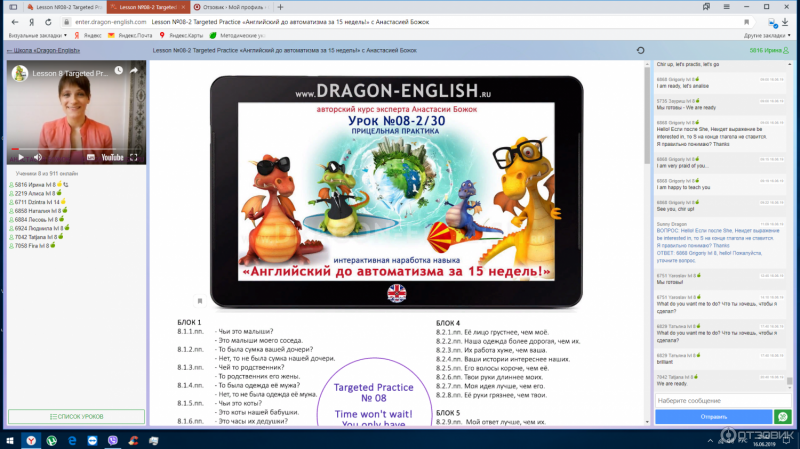Image resolution: width=800 pixels, height=449 pixels.
Task: Select student 2219 Алиса in list
Action: pyautogui.click(x=35, y=193)
